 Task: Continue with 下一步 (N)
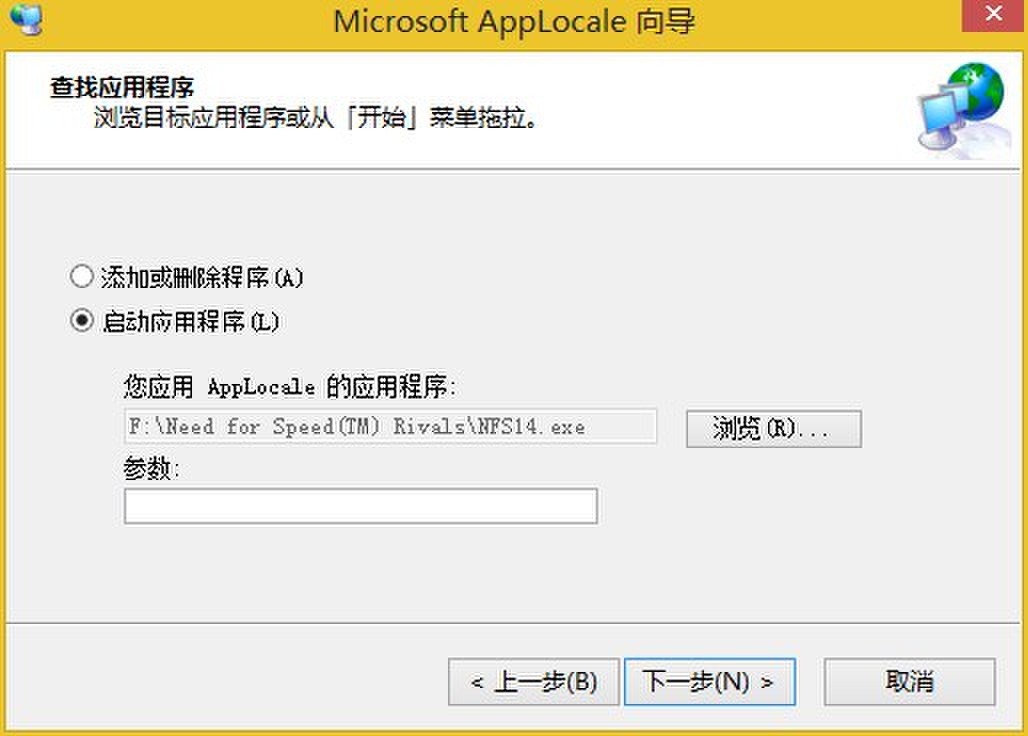pyautogui.click(x=709, y=682)
